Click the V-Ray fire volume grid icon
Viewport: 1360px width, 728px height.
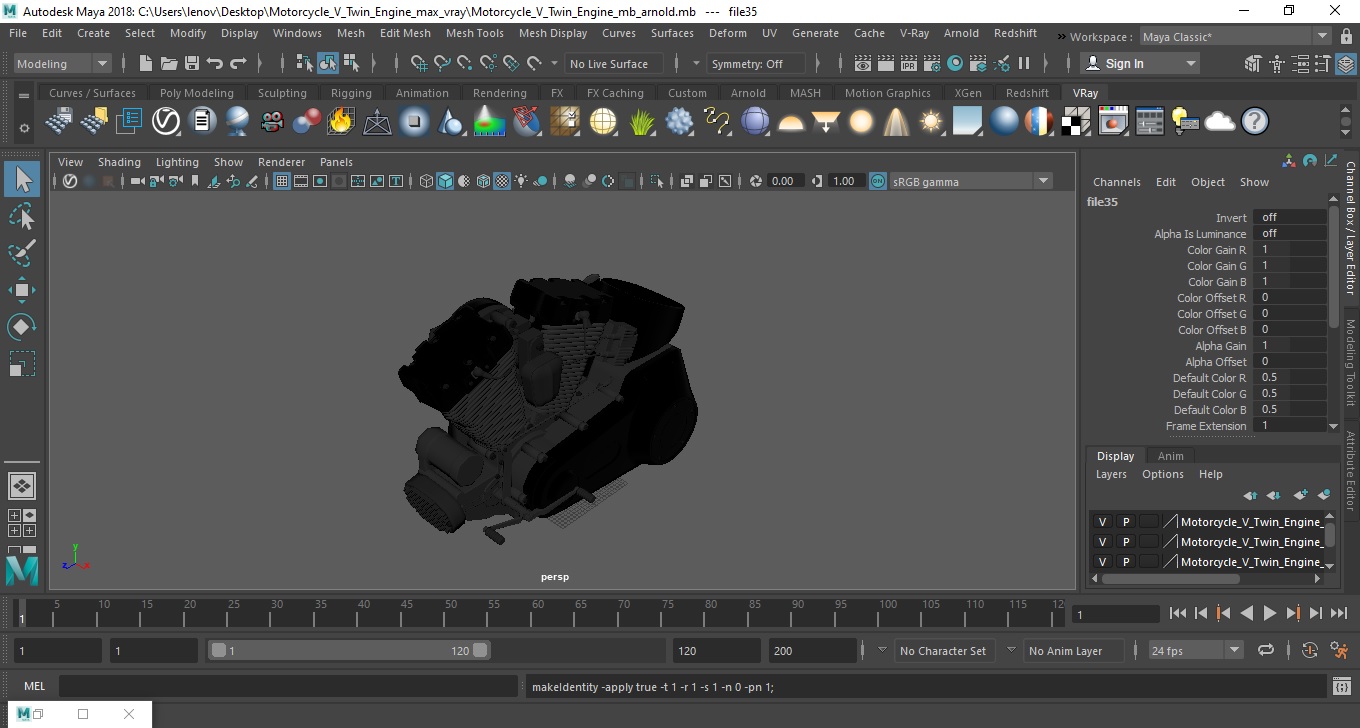[x=341, y=122]
